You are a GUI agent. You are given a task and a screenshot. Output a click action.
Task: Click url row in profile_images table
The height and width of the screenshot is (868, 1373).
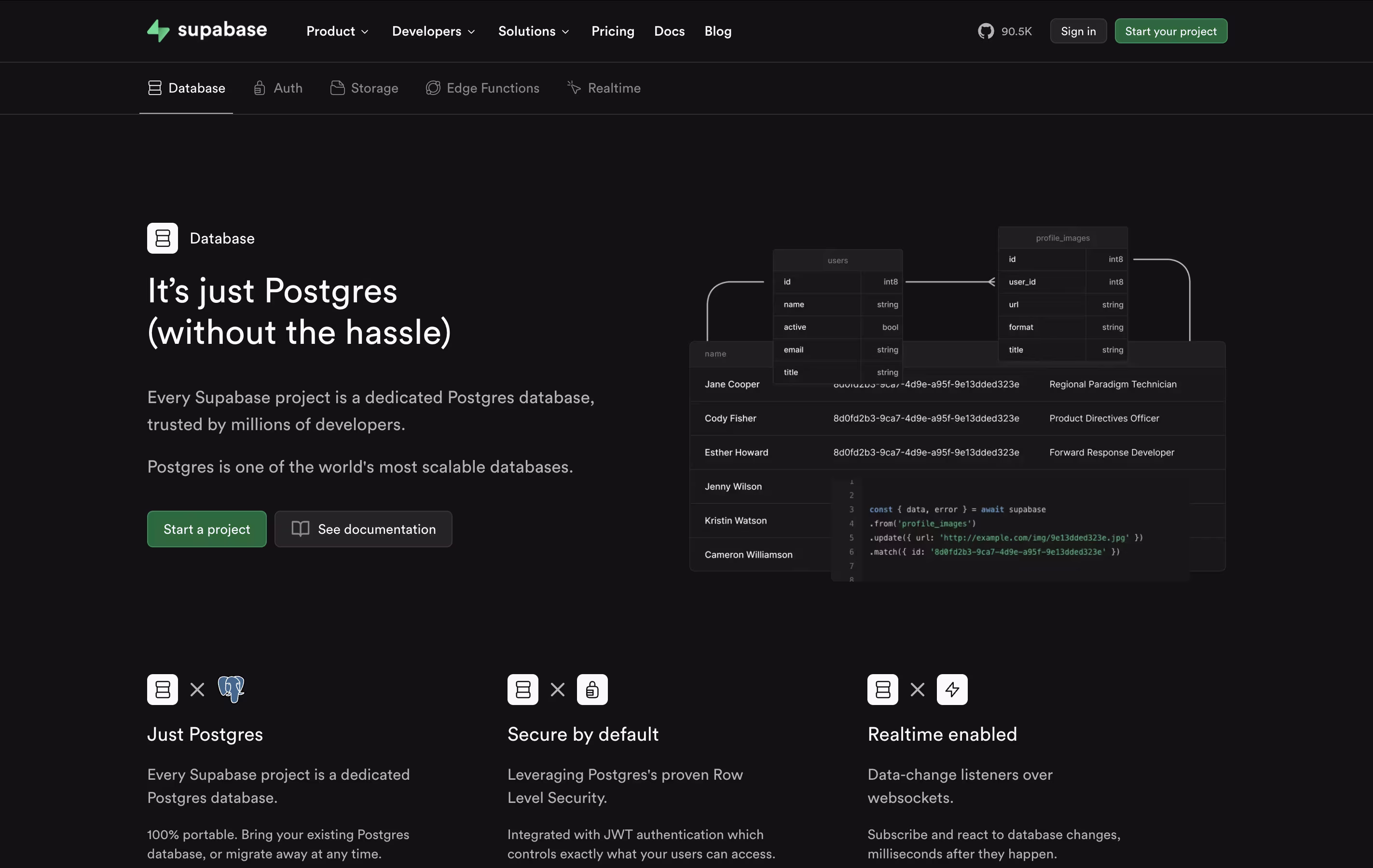[1063, 304]
